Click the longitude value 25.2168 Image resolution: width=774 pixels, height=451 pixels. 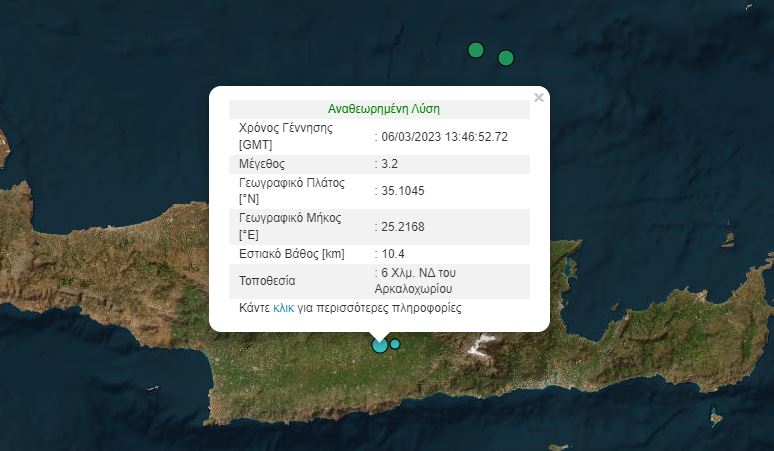402,227
